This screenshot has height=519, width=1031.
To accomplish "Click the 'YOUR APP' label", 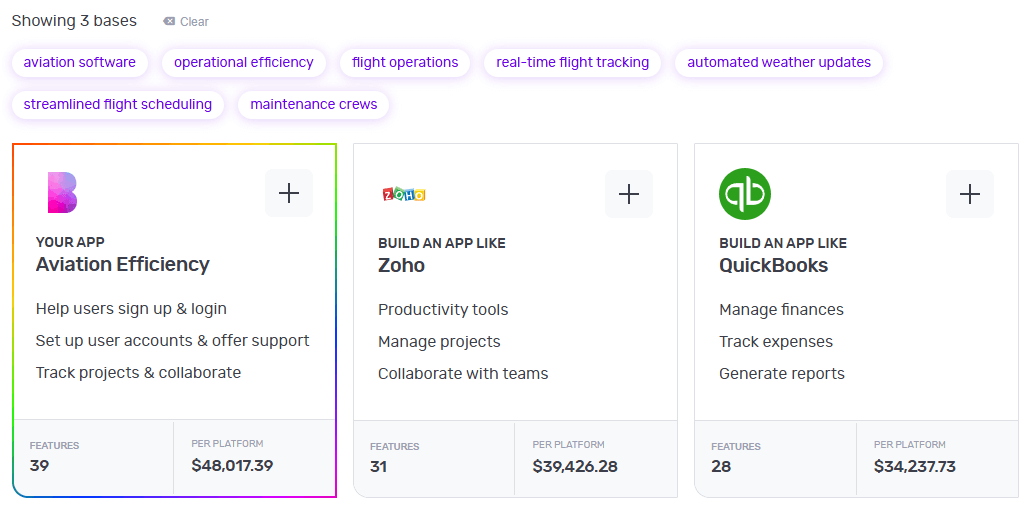I will coord(70,242).
